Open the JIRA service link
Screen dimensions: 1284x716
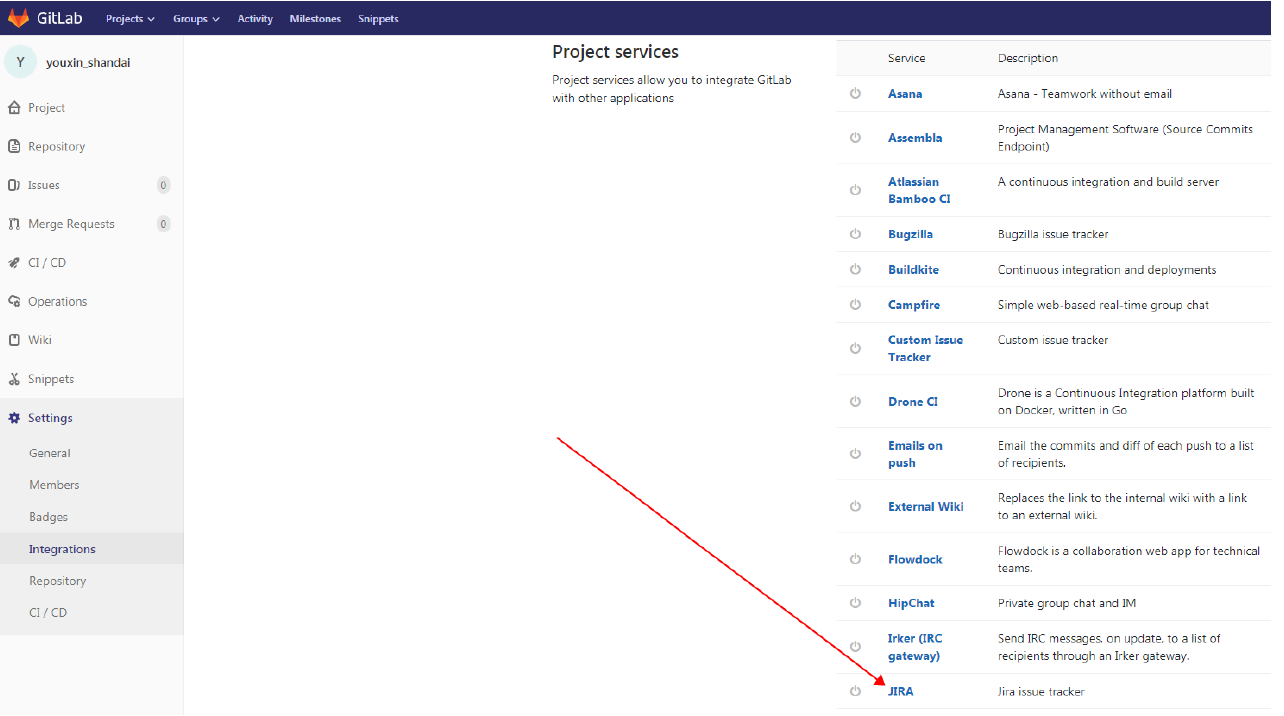pyautogui.click(x=900, y=690)
